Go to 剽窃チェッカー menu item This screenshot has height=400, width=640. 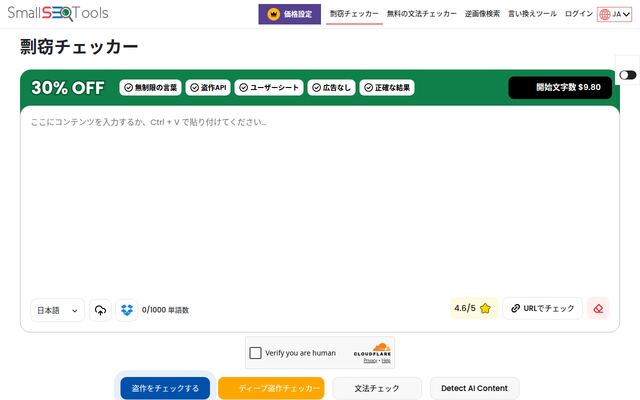pyautogui.click(x=354, y=14)
